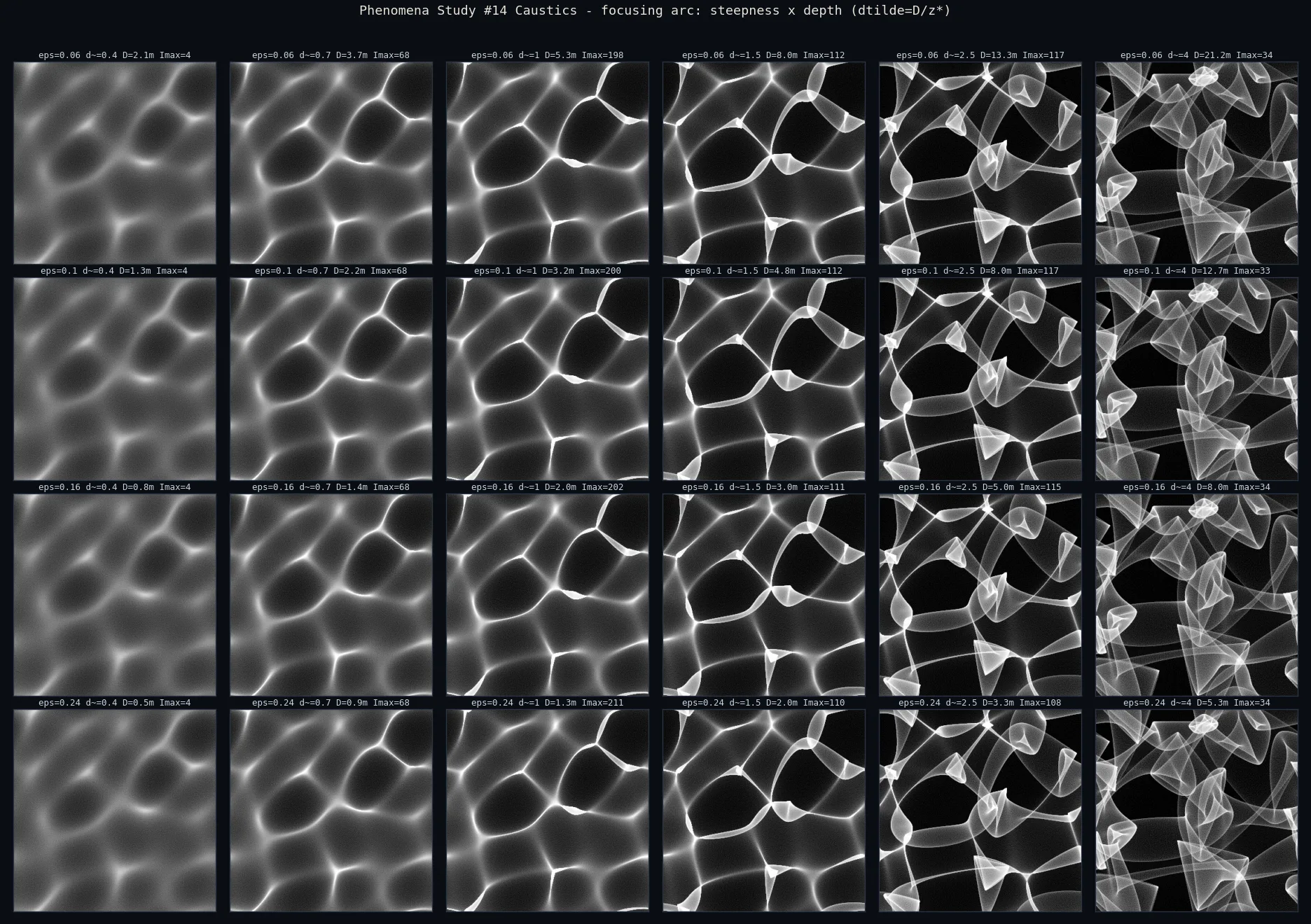Image resolution: width=1311 pixels, height=924 pixels.
Task: Select the caustic image eps=0.24 D=5.3m
Action: click(x=1197, y=811)
